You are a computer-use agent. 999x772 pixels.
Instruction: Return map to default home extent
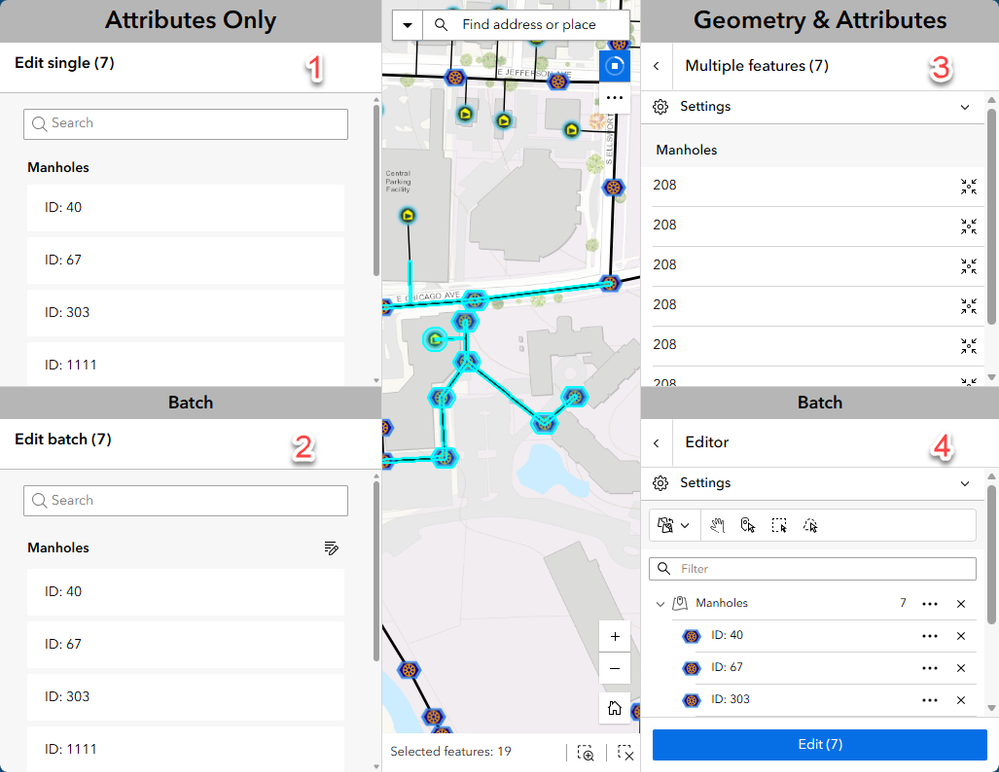(x=615, y=708)
